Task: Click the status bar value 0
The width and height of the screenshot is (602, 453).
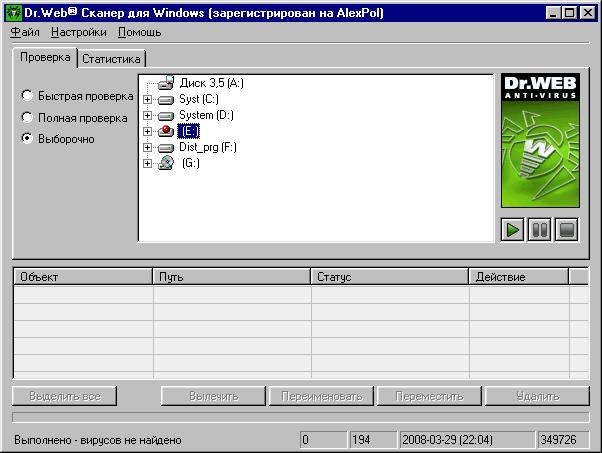Action: tap(323, 440)
